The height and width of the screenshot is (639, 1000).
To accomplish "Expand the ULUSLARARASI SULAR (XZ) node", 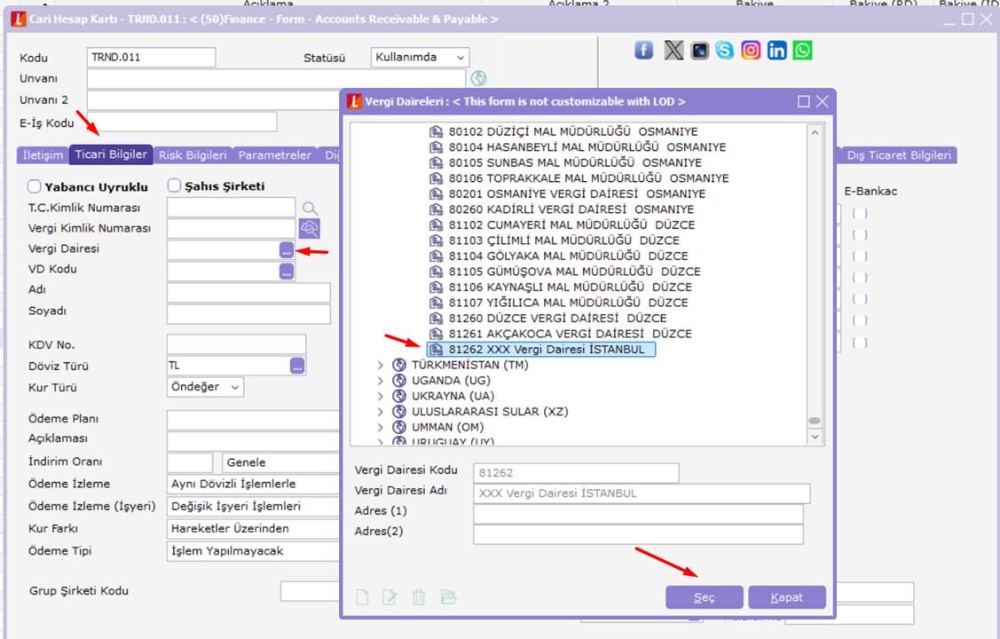I will 380,412.
